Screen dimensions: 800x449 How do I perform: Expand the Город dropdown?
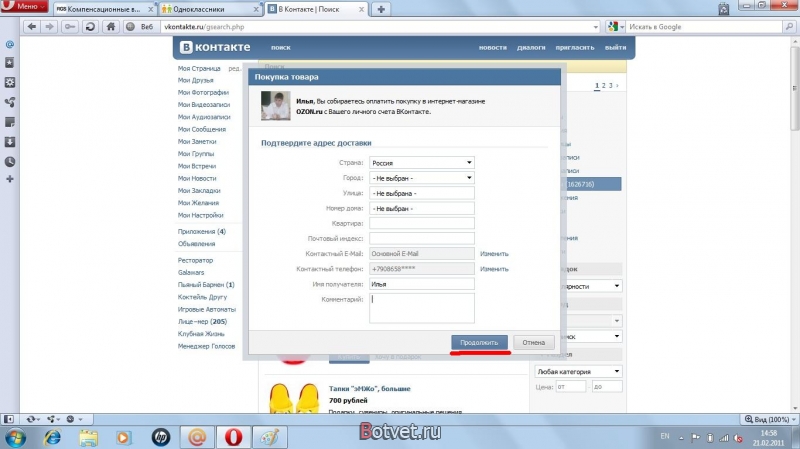pos(421,178)
